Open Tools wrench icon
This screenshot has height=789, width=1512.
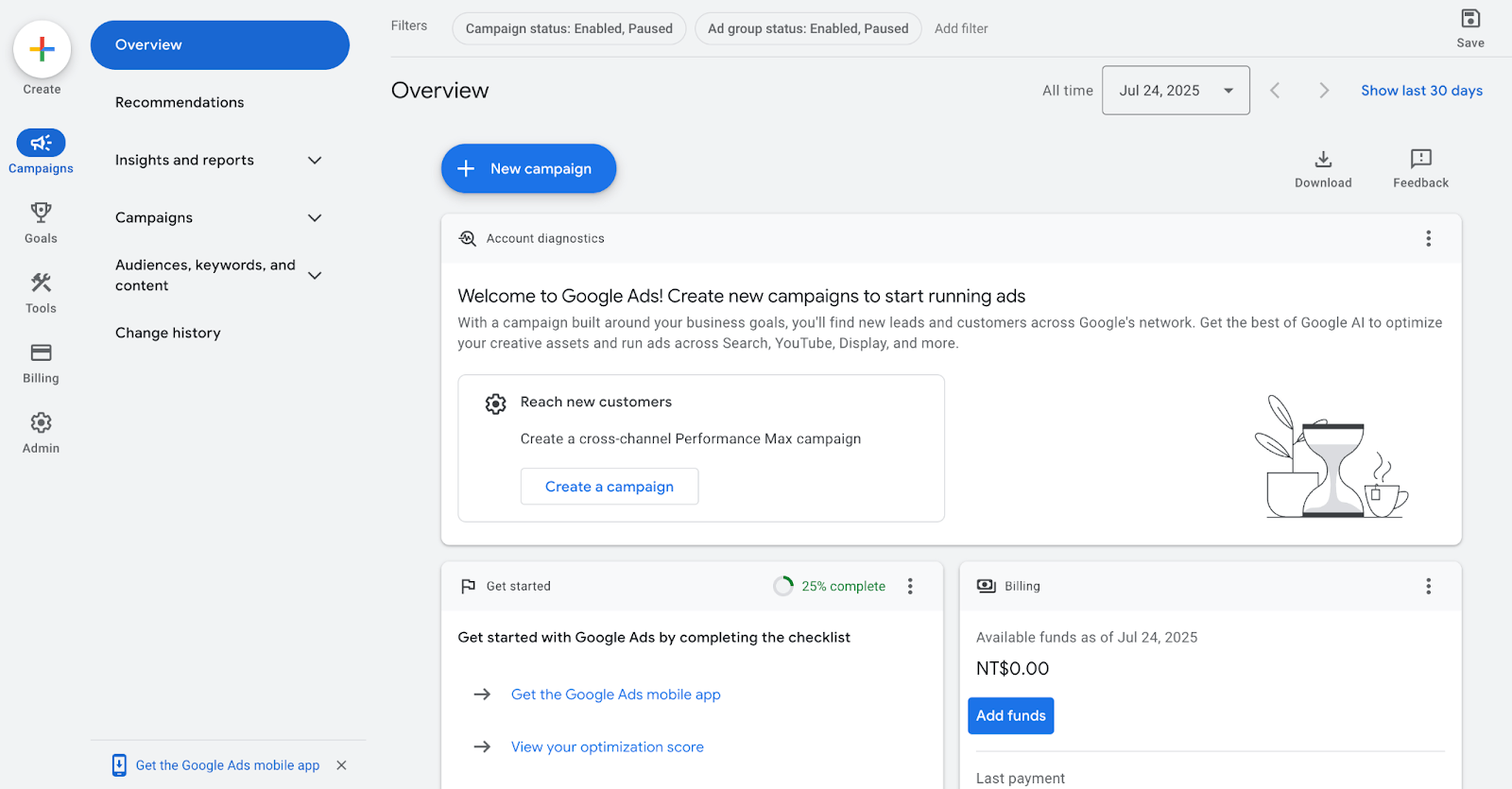point(41,282)
